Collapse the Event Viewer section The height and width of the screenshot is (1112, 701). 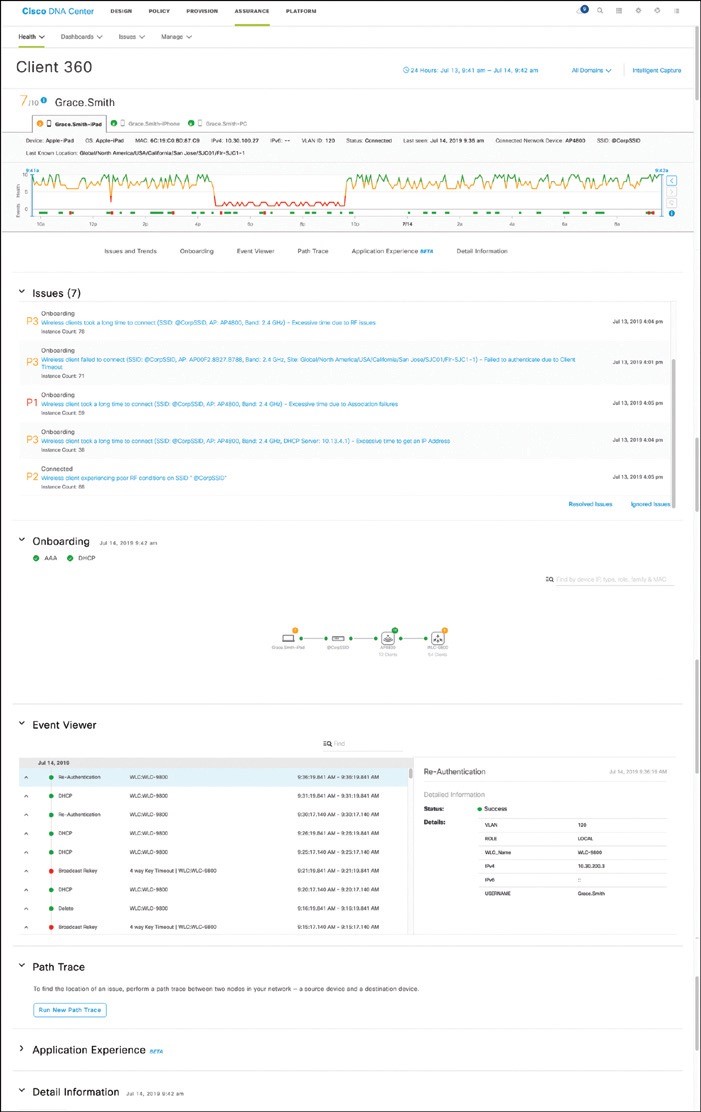[21, 723]
